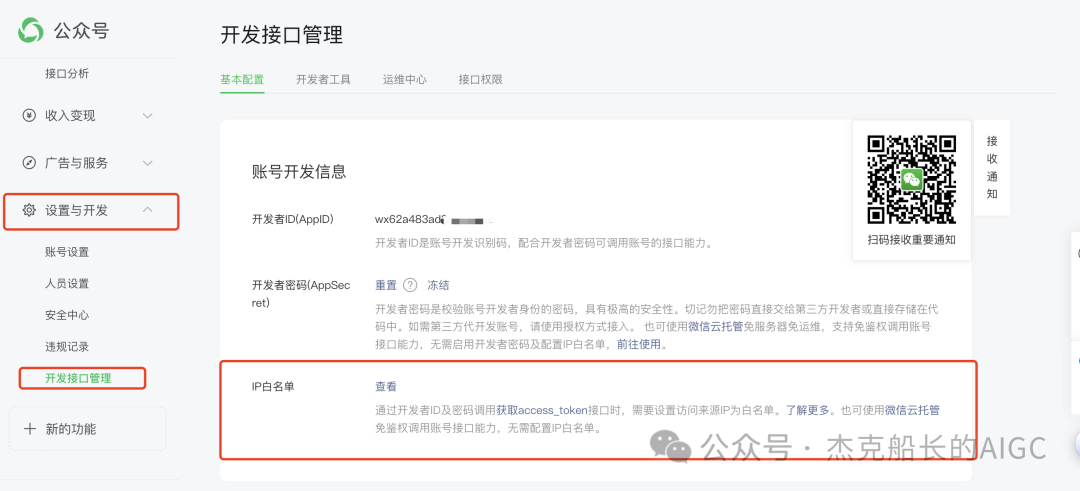Click the 开发者ID(AppID) label
The width and height of the screenshot is (1080, 491).
coord(293,220)
